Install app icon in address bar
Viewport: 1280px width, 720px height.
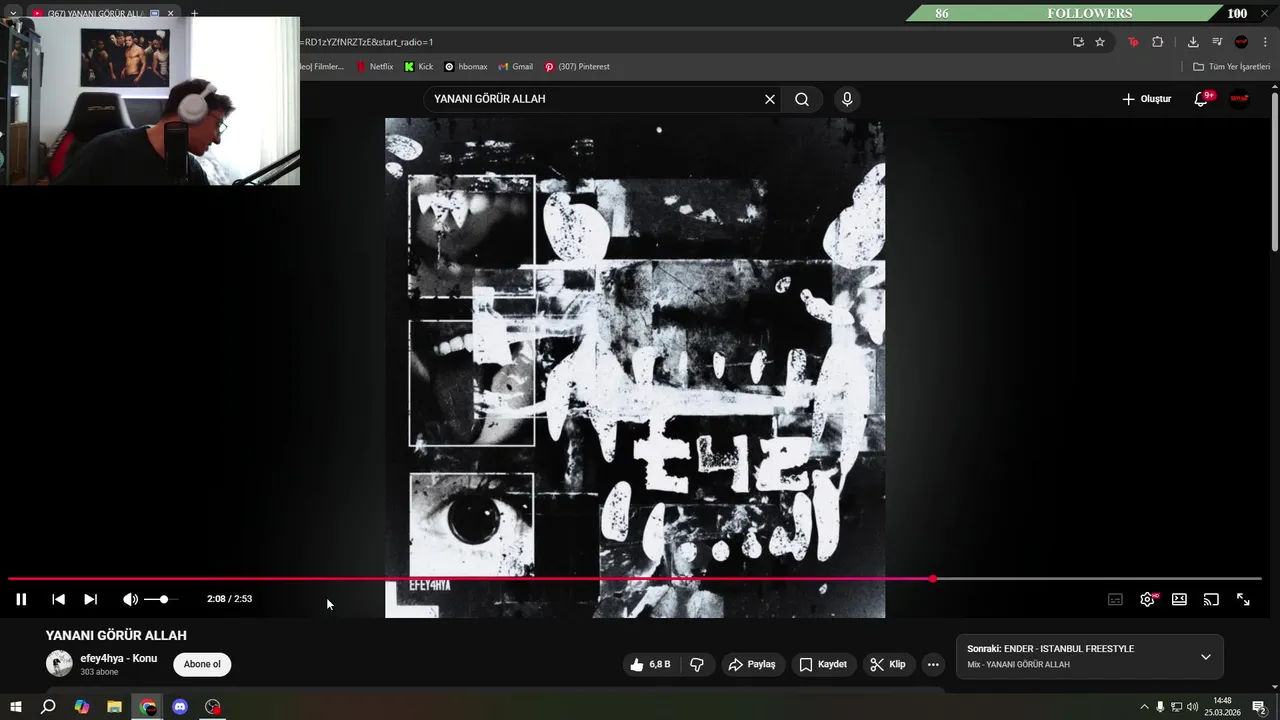click(1078, 42)
